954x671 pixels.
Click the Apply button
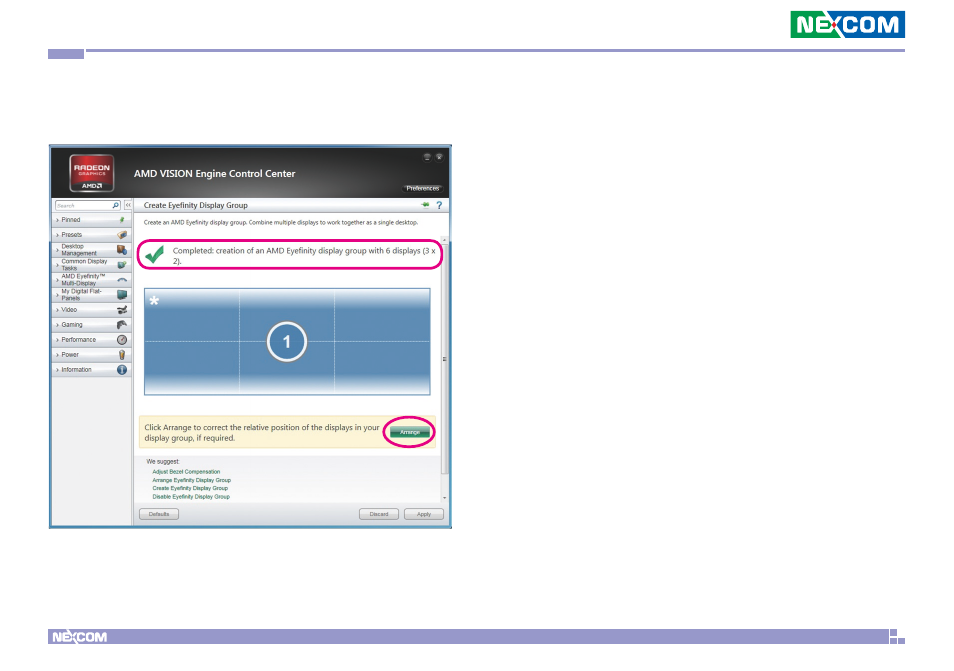[423, 514]
